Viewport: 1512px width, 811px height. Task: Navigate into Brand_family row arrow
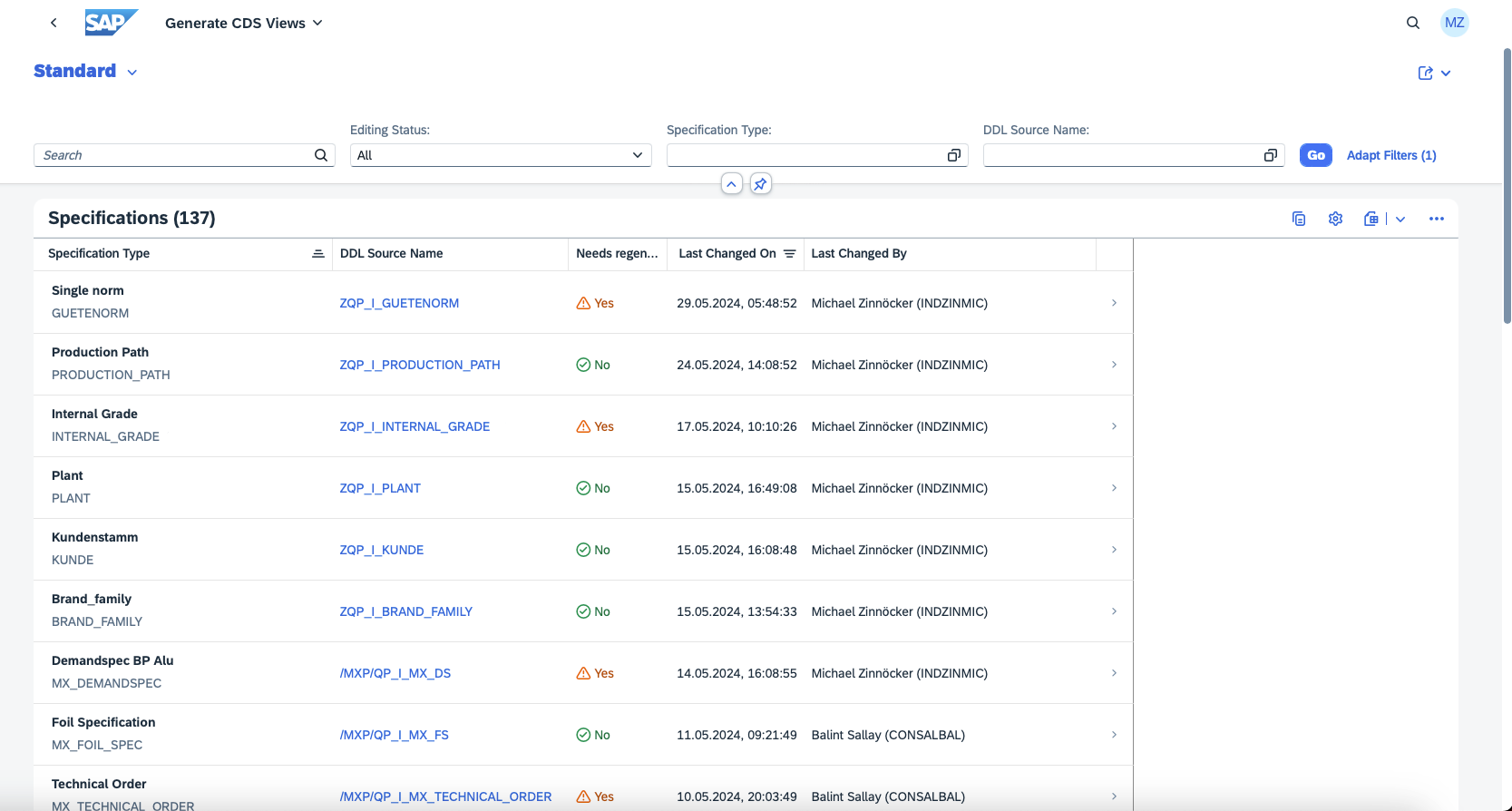click(x=1114, y=611)
